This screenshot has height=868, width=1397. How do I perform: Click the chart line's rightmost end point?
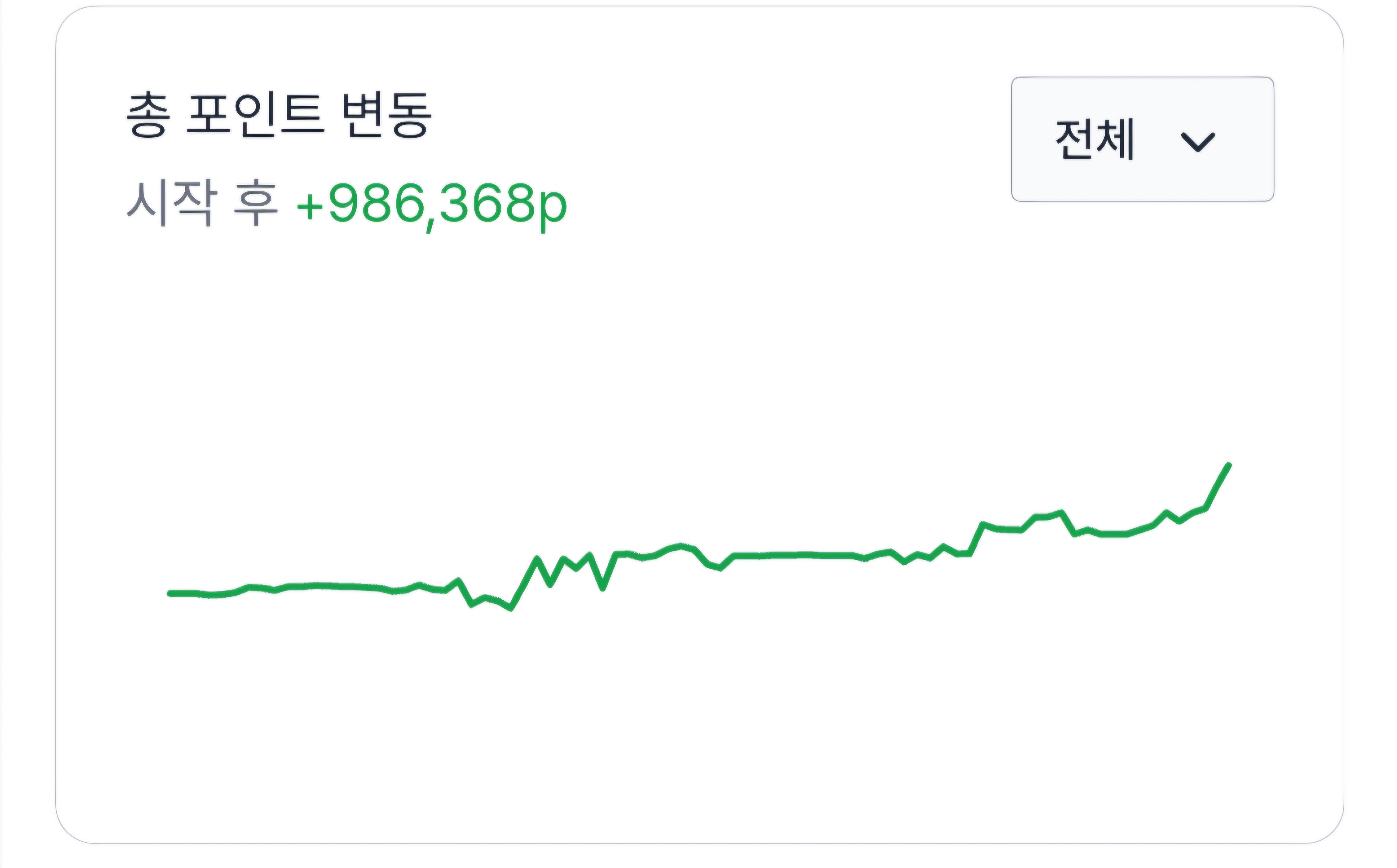pos(1228,465)
